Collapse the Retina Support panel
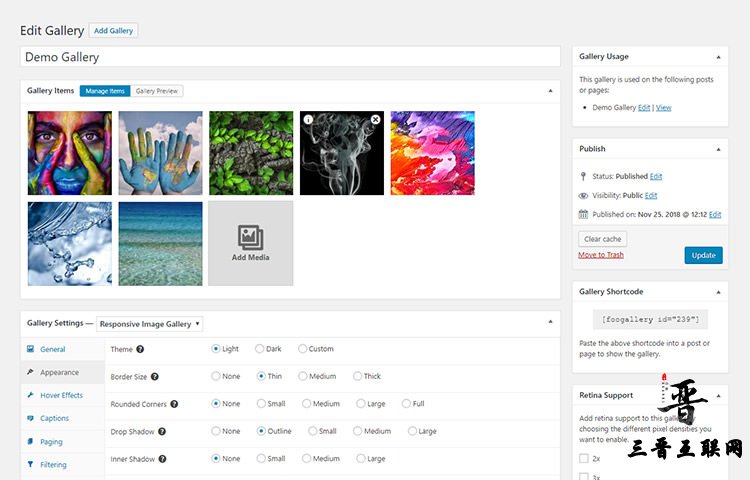 point(718,396)
